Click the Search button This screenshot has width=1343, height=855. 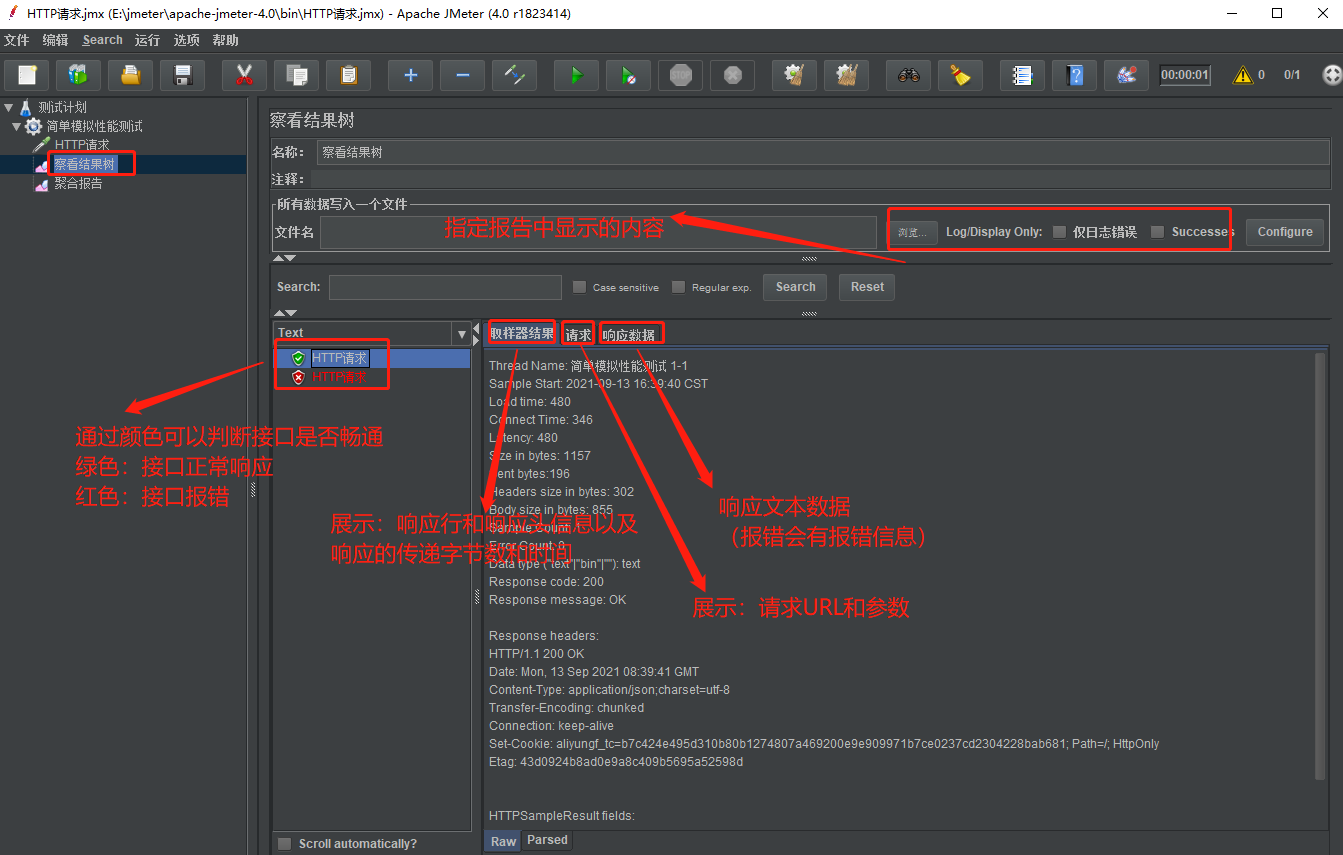coord(795,287)
